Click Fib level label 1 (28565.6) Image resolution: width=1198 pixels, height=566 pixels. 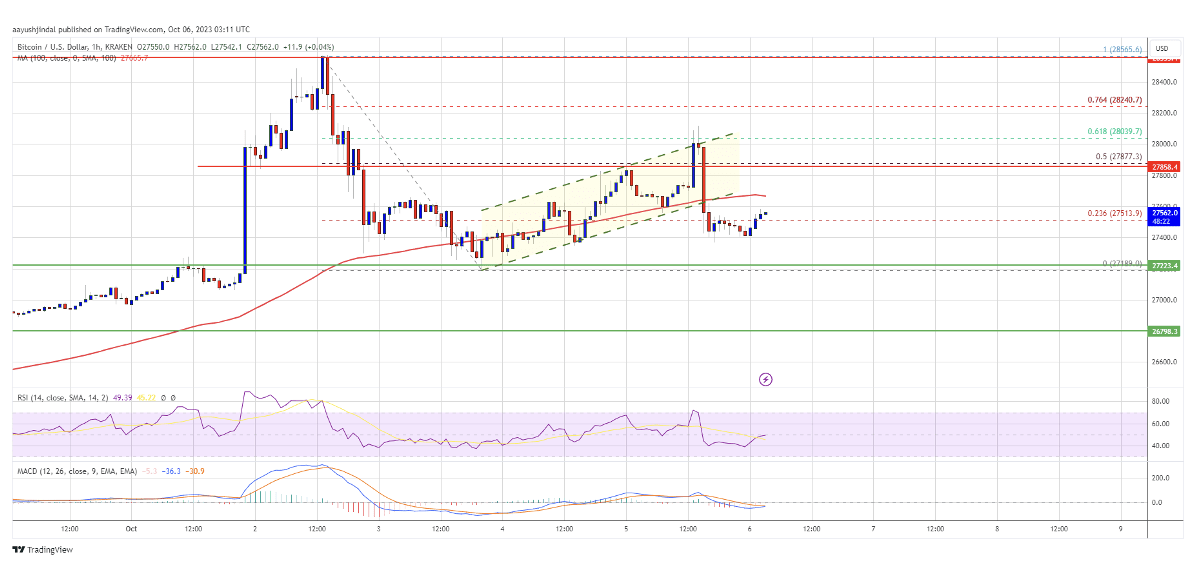(x=1124, y=48)
